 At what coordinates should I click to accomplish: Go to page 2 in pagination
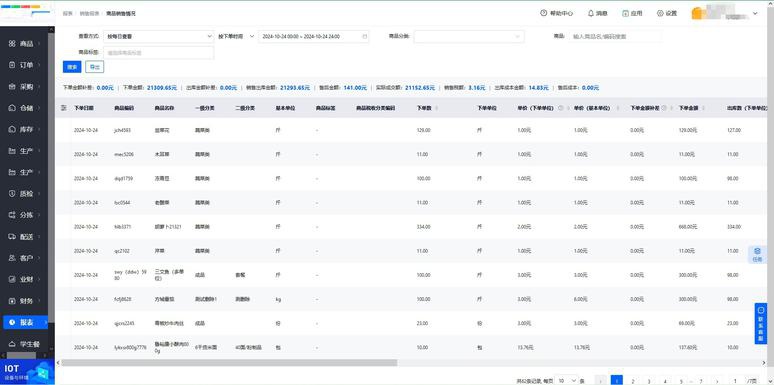(633, 381)
